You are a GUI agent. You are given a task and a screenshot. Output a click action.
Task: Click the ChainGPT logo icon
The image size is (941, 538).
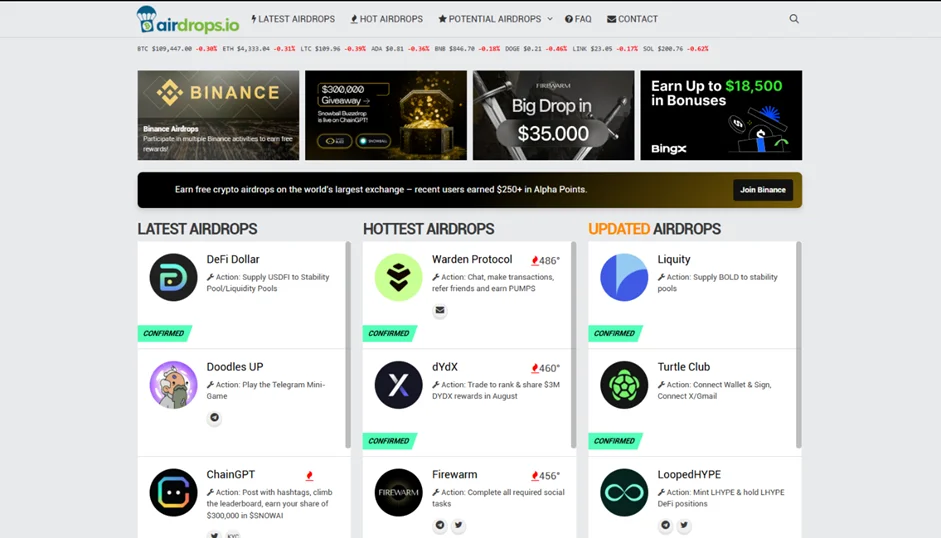[x=173, y=492]
